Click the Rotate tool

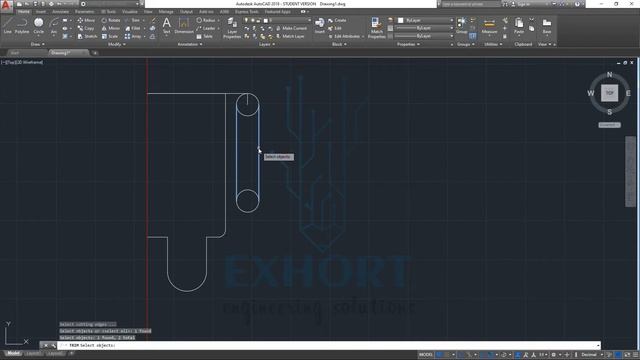tap(111, 20)
